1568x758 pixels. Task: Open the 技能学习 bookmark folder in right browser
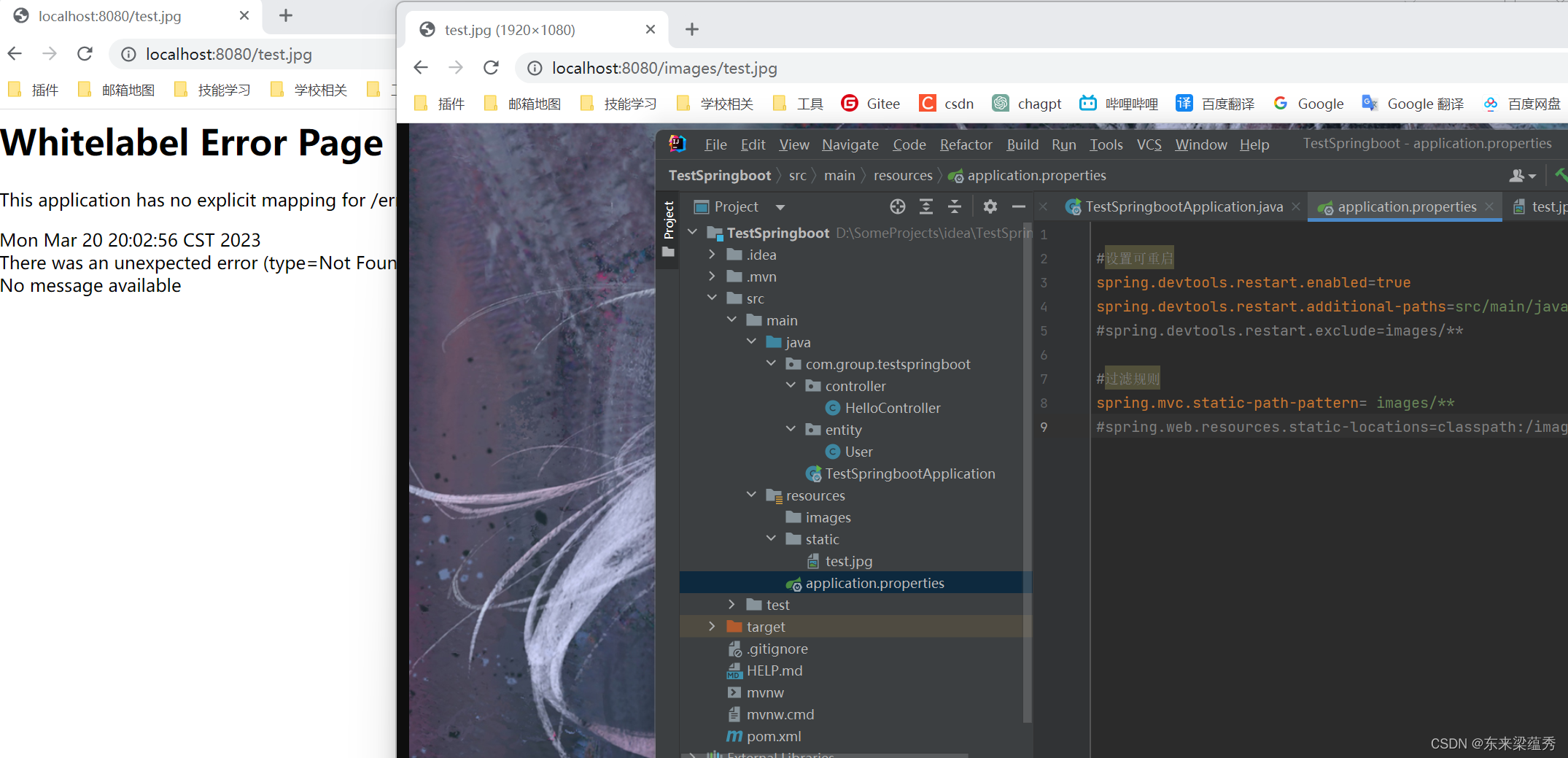coord(619,104)
